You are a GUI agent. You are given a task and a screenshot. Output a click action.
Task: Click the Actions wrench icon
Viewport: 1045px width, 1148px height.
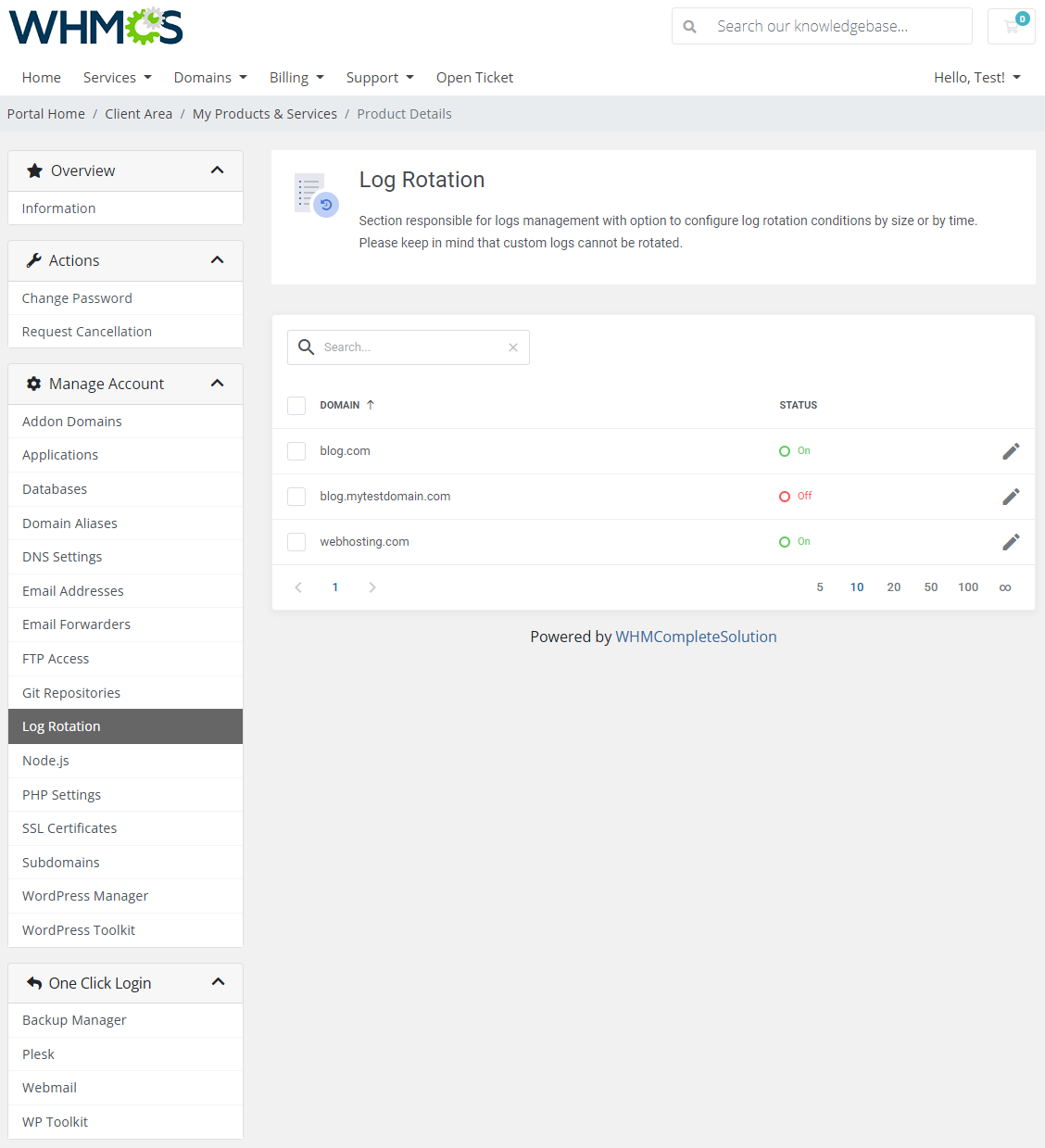pos(34,259)
